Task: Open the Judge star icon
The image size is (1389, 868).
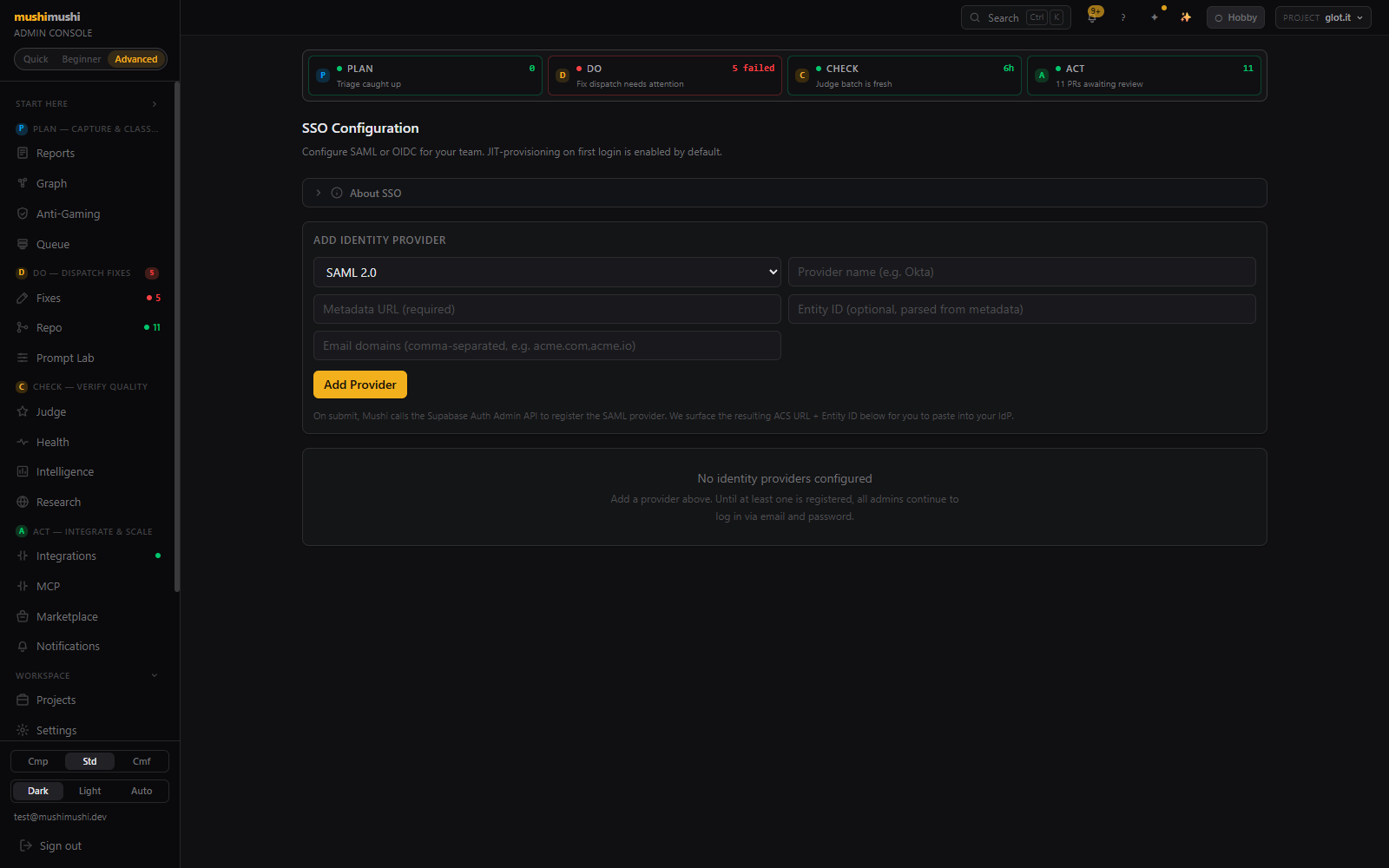Action: 23,411
